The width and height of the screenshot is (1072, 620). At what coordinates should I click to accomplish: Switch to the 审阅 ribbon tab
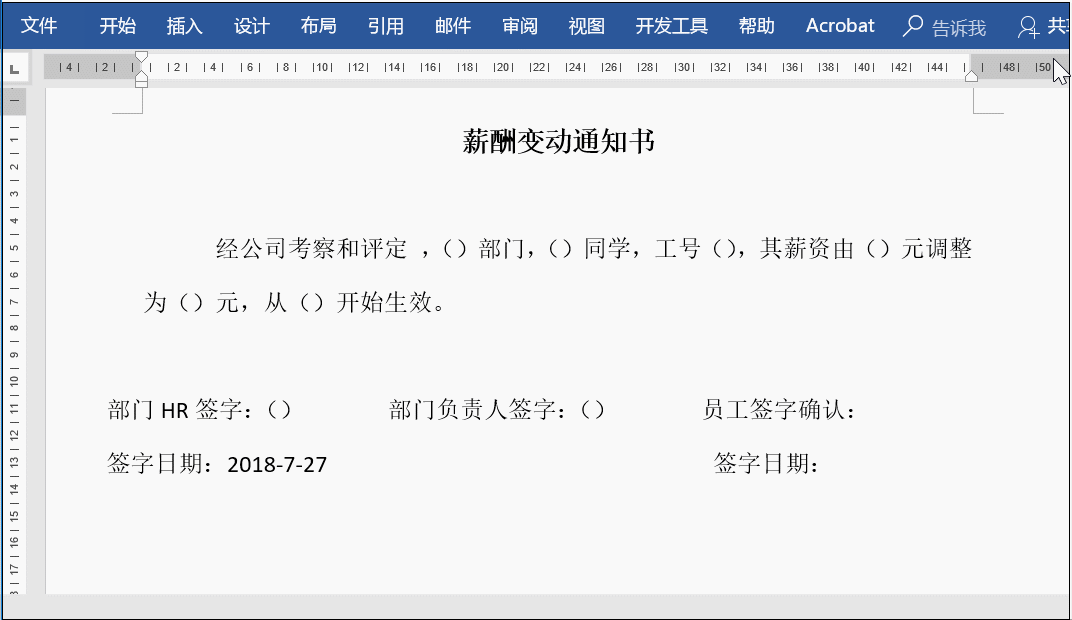tap(520, 25)
